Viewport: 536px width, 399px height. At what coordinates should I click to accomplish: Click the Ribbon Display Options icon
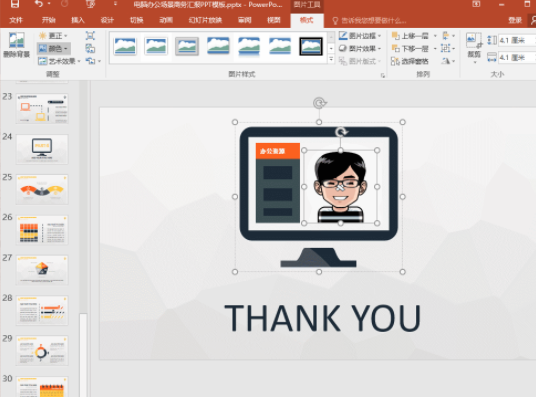(476, 4)
